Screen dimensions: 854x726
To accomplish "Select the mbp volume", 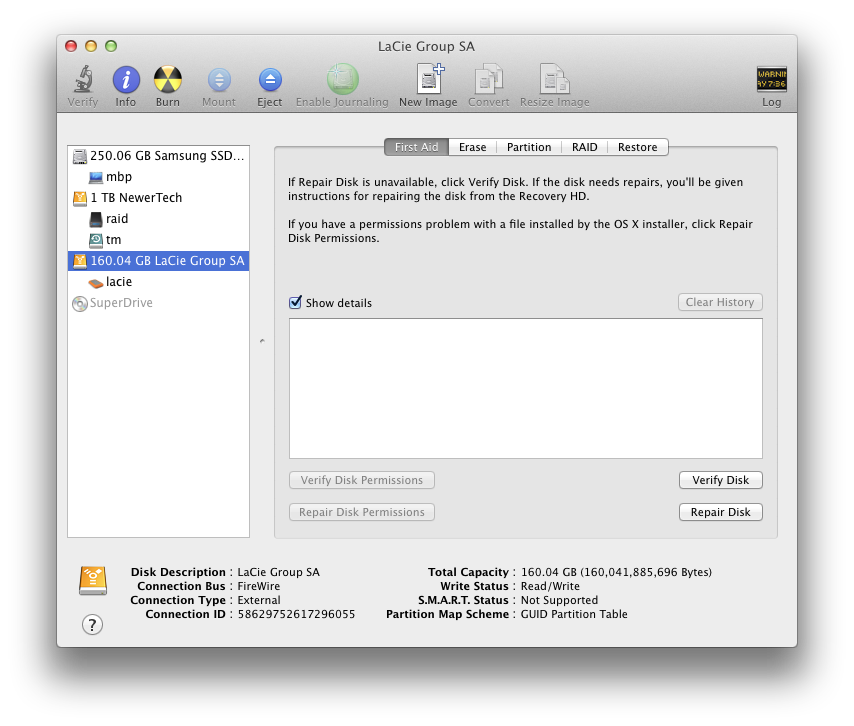I will (x=158, y=177).
